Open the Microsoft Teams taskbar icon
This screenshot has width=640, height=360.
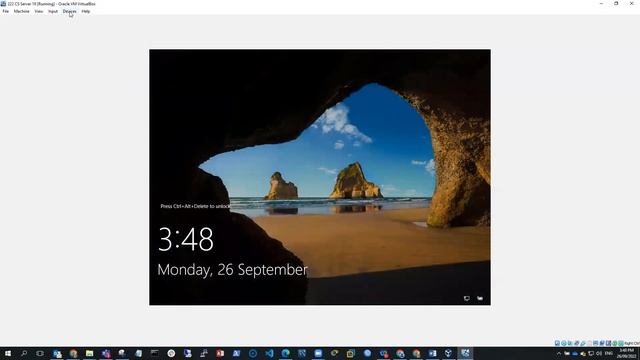click(106, 353)
